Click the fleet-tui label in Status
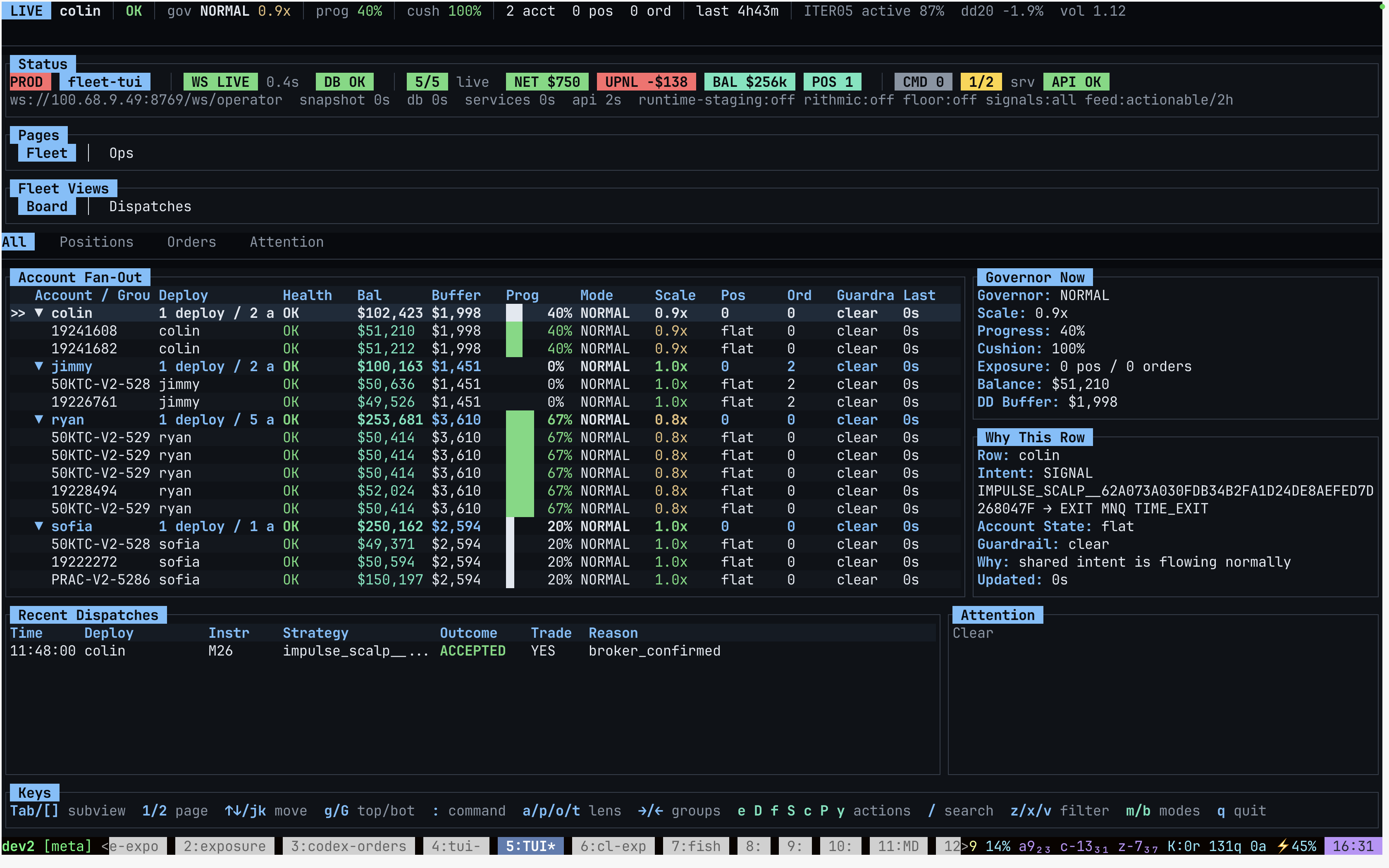The image size is (1389, 868). 105,82
